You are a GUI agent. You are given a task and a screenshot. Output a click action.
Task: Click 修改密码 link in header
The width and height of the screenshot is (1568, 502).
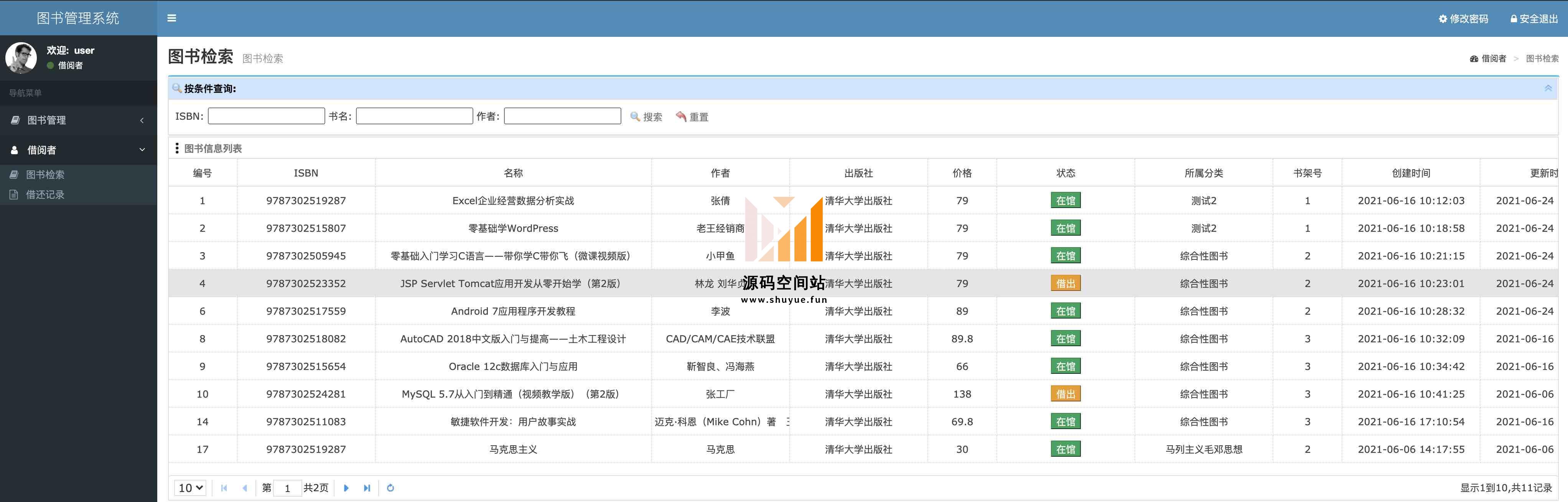pyautogui.click(x=1469, y=19)
